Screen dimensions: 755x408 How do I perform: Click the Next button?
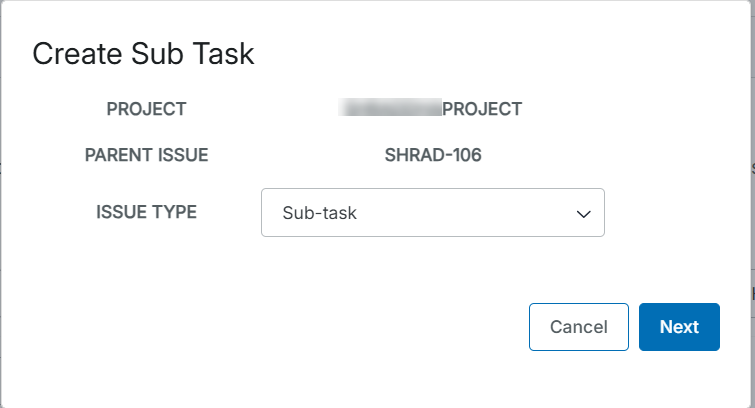pos(679,327)
